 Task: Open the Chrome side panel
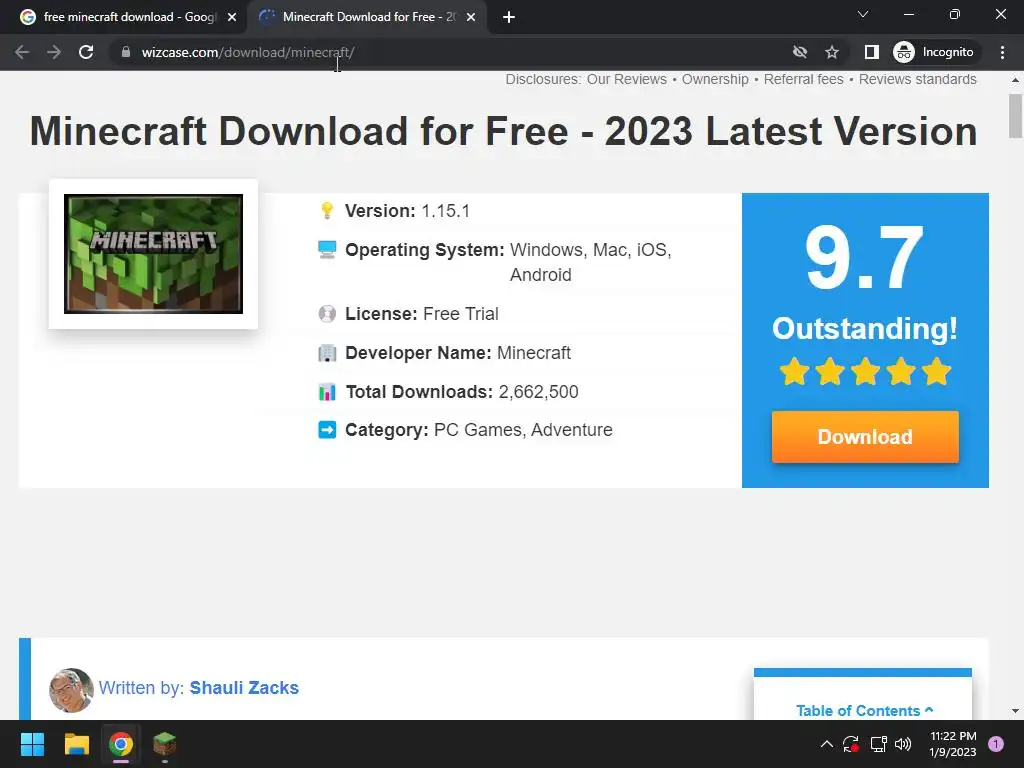click(871, 52)
